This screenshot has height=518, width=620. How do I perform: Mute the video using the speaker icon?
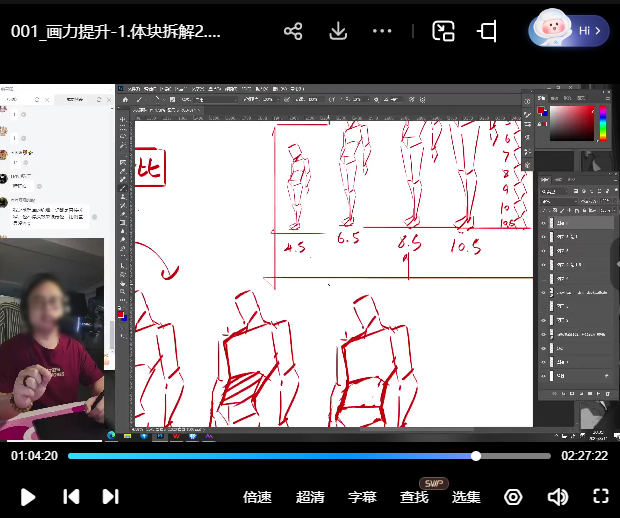(x=557, y=497)
